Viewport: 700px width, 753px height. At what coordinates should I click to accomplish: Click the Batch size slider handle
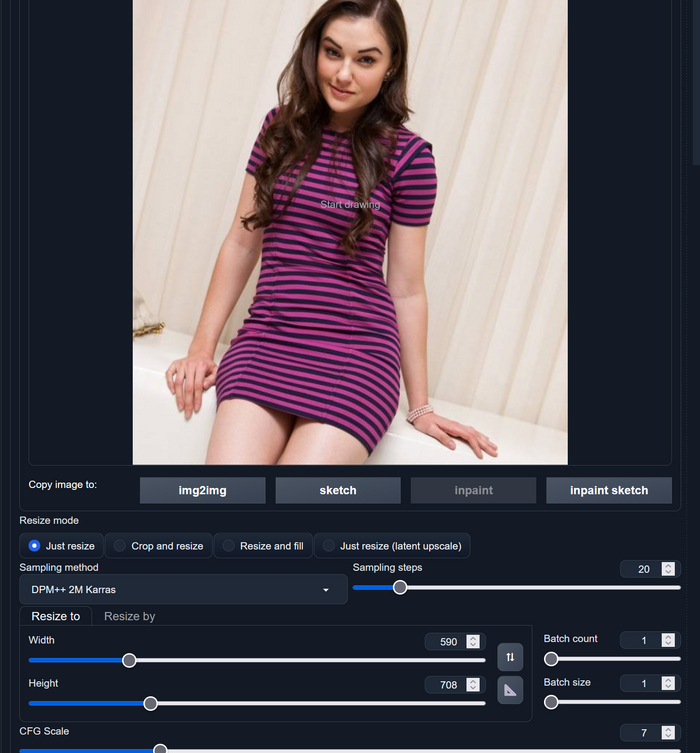pyautogui.click(x=551, y=702)
